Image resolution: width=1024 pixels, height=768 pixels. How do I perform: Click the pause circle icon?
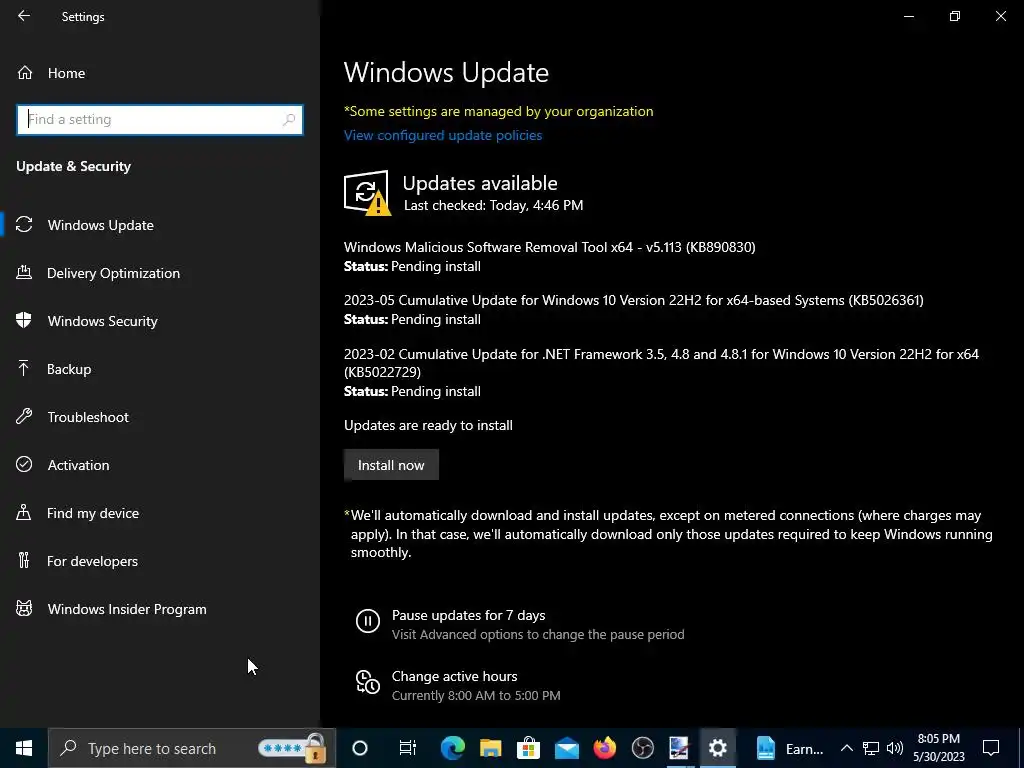pos(368,620)
